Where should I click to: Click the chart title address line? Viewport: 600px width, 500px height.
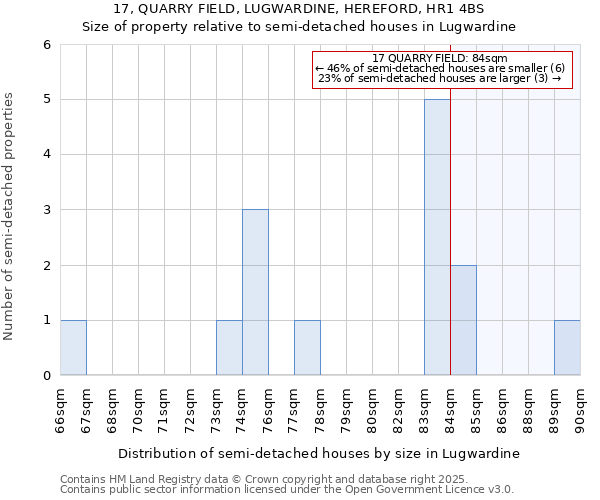point(299,9)
